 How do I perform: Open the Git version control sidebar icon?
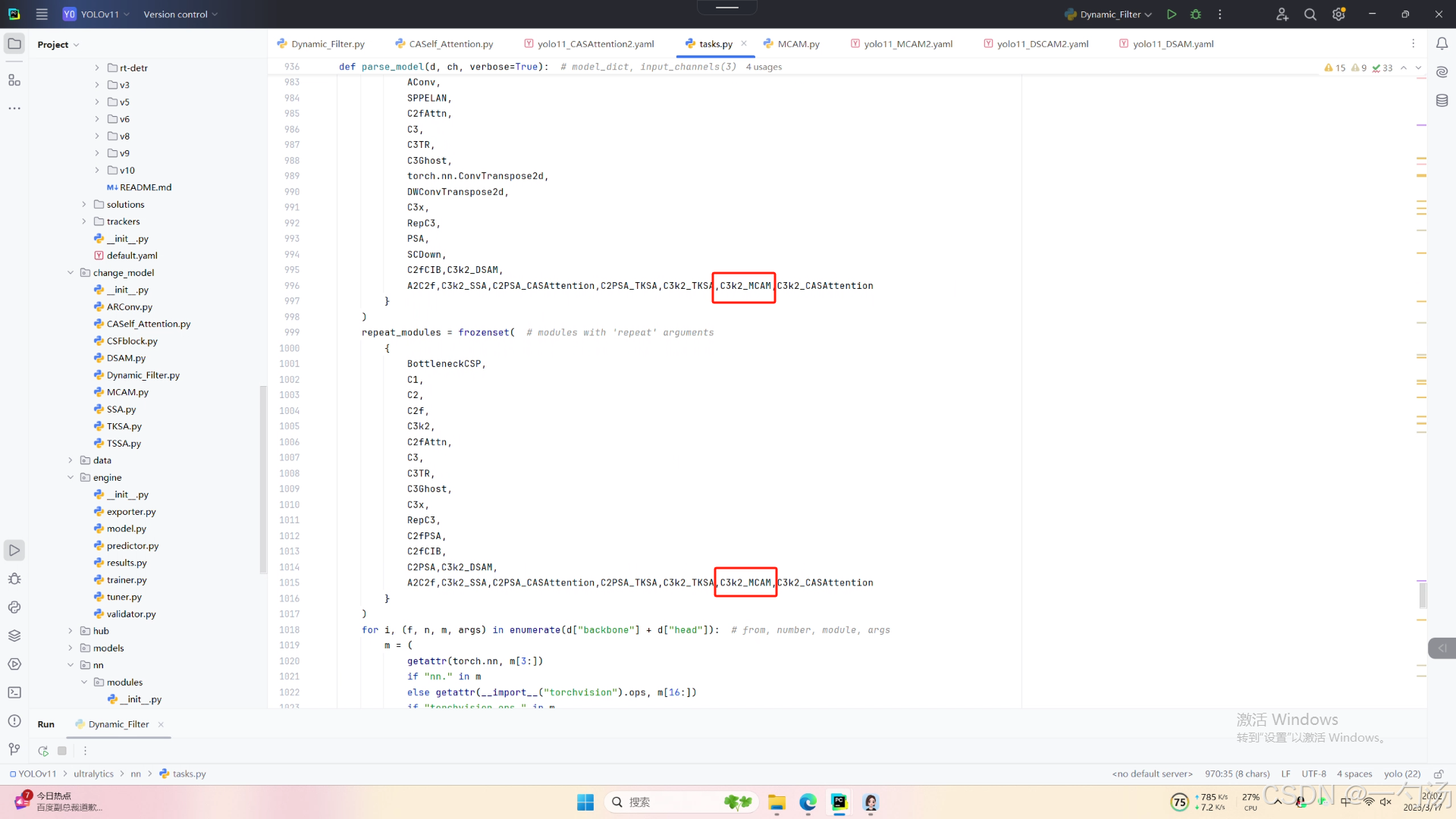click(x=14, y=749)
